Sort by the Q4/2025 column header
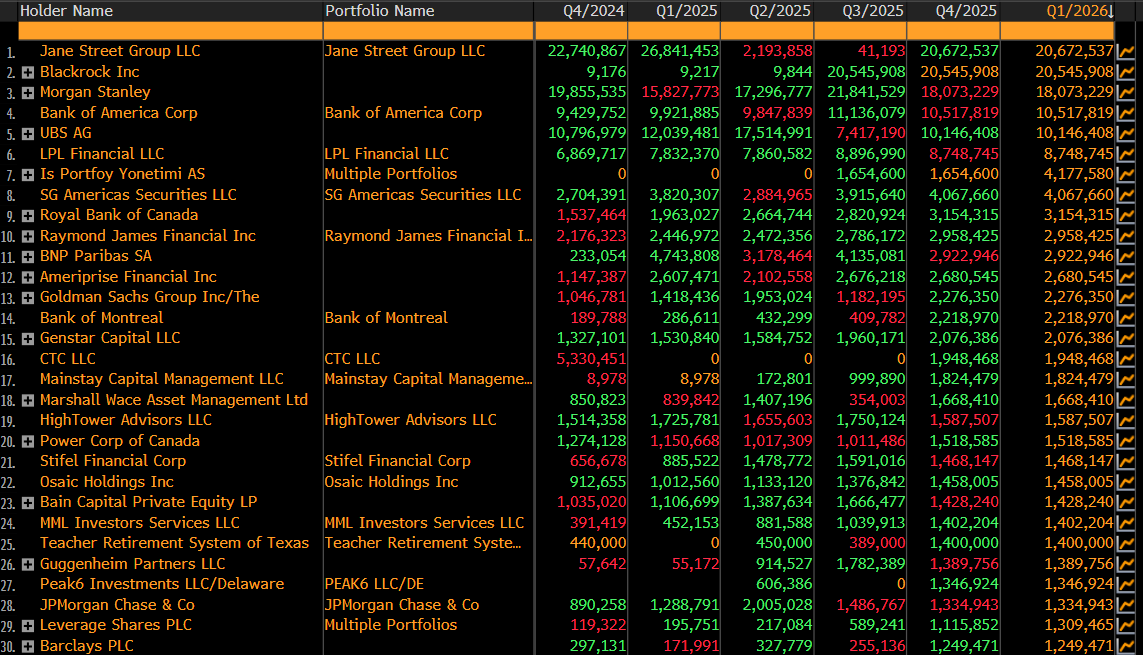 click(x=954, y=11)
